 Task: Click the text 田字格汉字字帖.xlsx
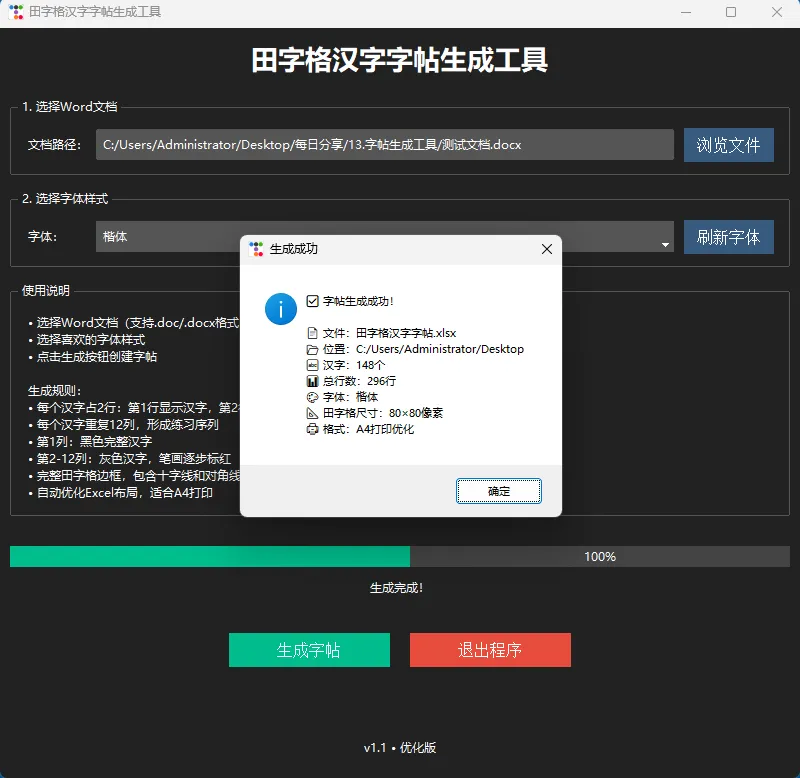(406, 333)
